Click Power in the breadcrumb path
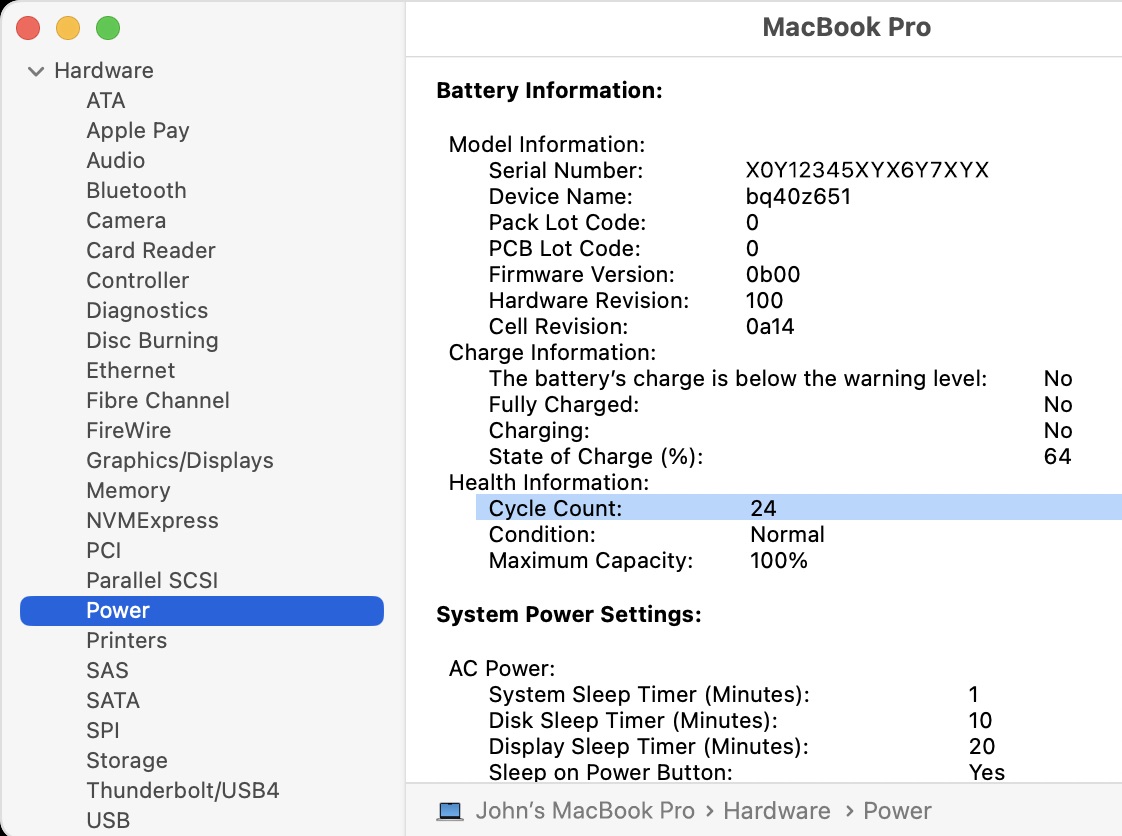 pos(897,810)
